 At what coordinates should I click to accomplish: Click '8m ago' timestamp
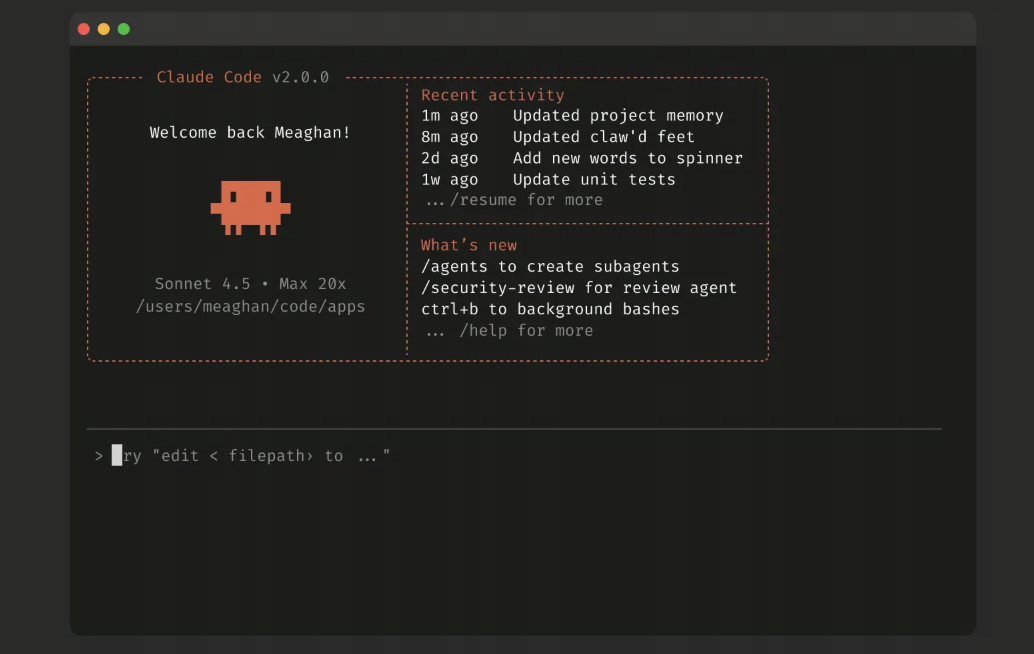coord(450,137)
